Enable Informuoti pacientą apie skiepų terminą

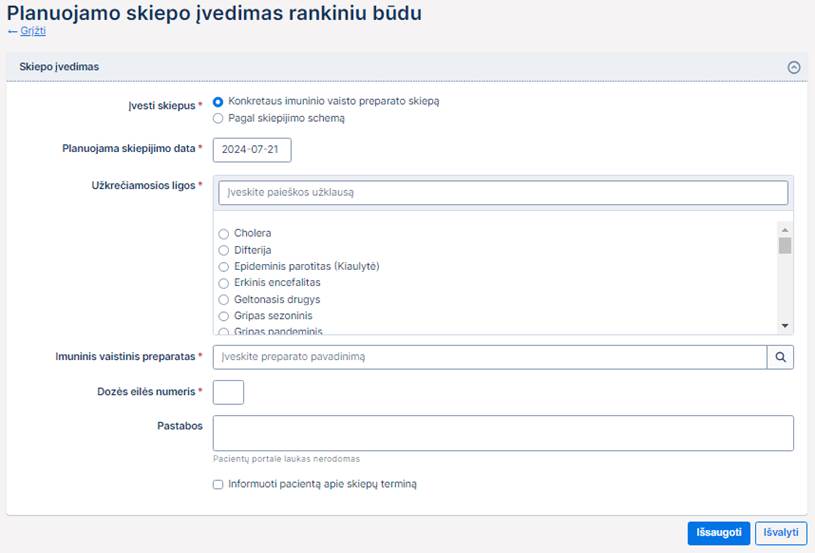[219, 484]
